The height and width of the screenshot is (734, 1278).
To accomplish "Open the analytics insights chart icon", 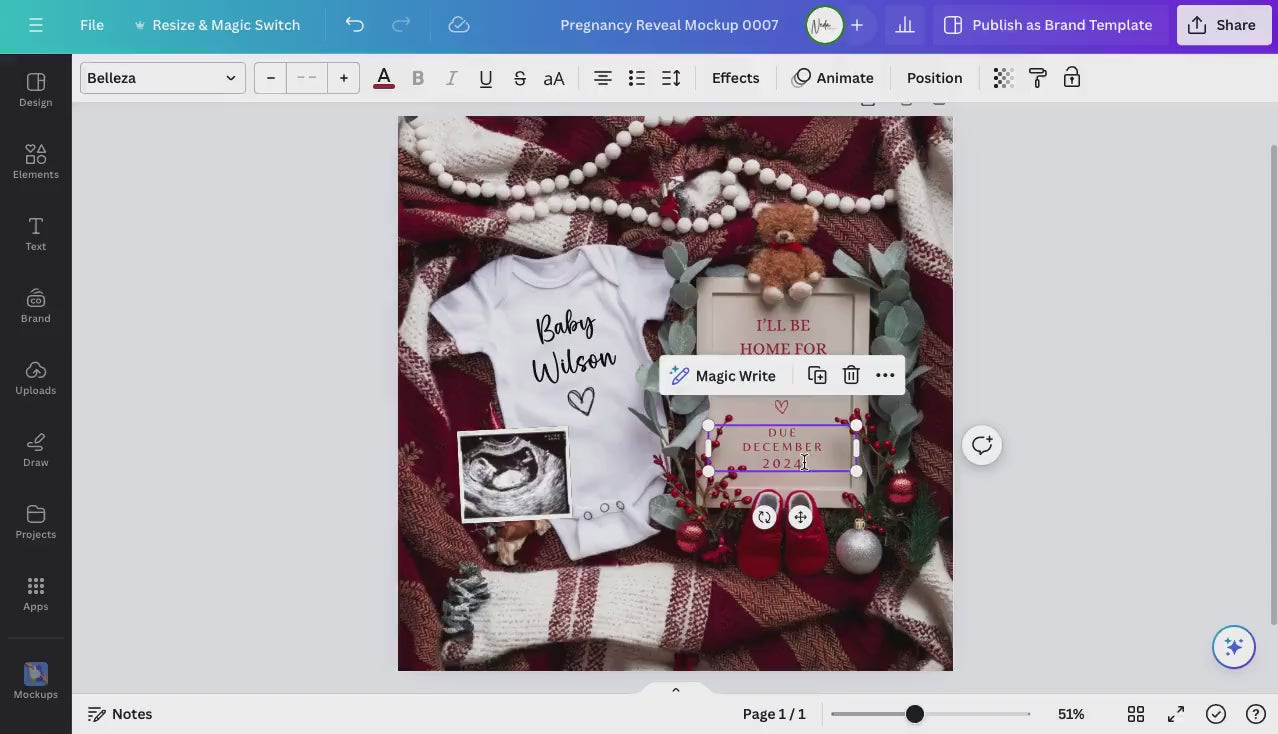I will click(905, 25).
